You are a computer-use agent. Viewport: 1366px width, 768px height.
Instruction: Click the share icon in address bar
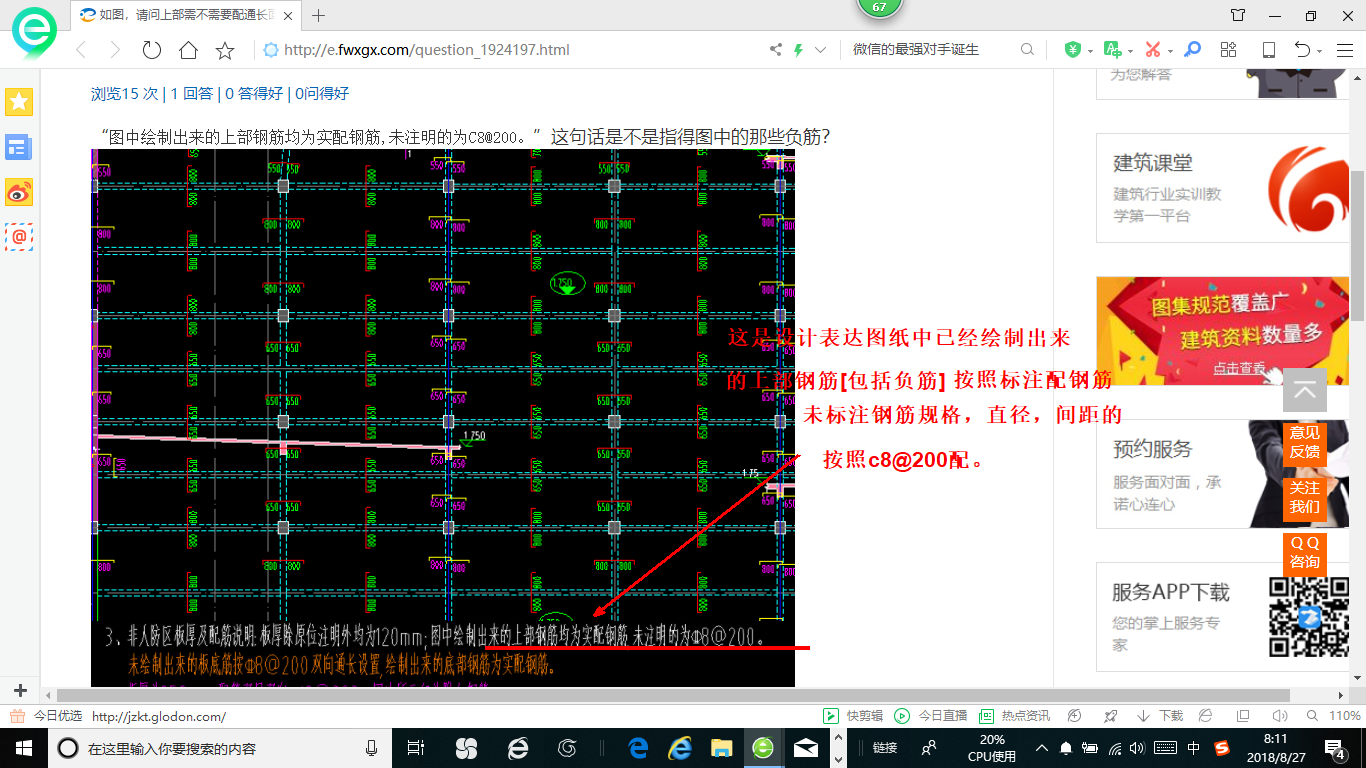point(775,50)
